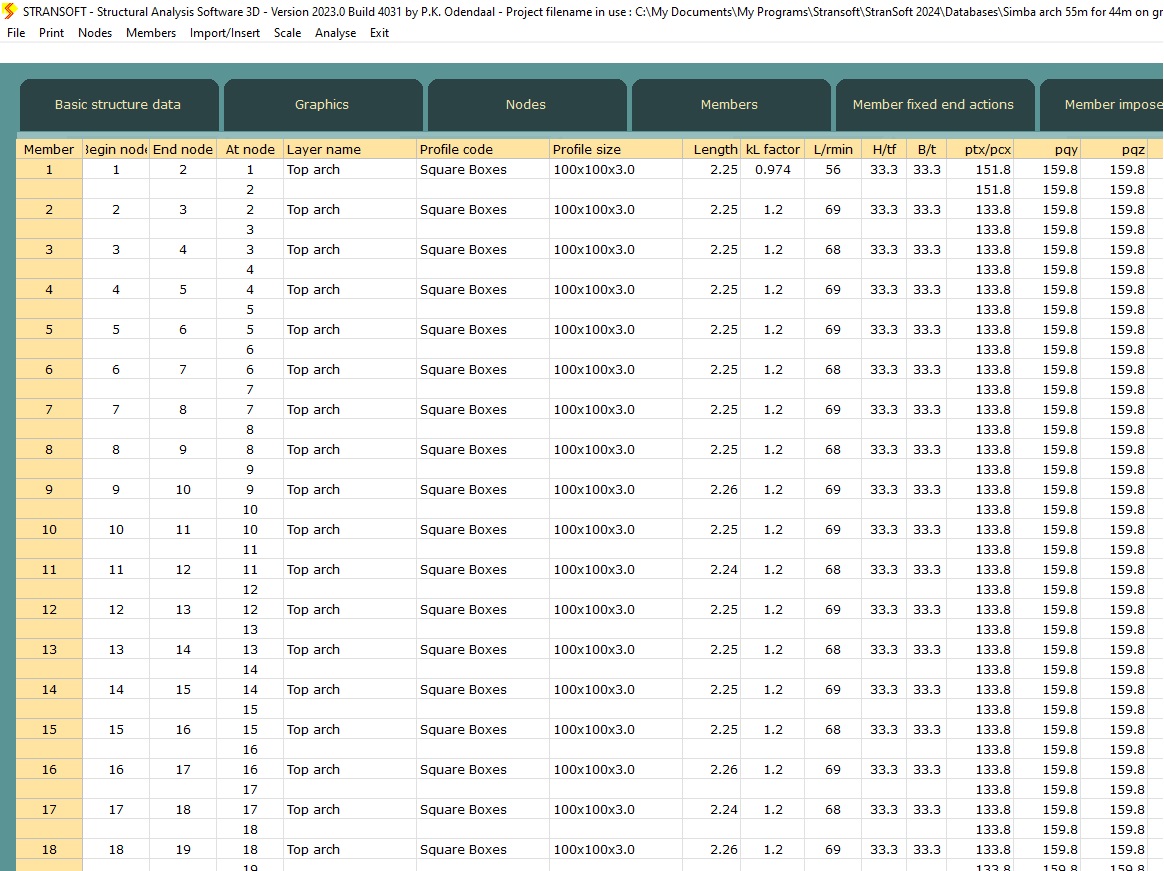Image resolution: width=1164 pixels, height=871 pixels.
Task: Switch to the Members tab
Action: pos(729,105)
